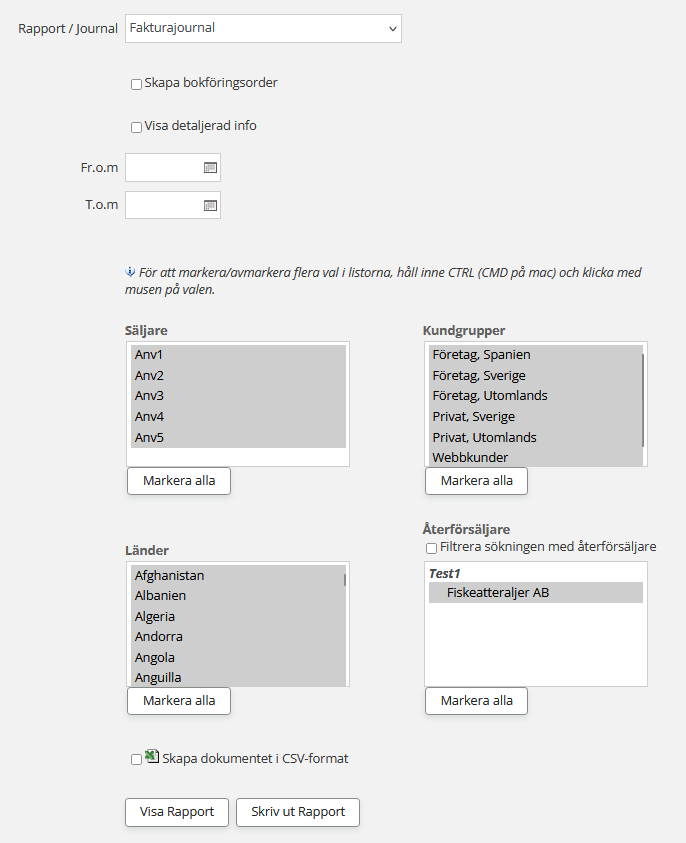Image resolution: width=686 pixels, height=843 pixels.
Task: Enable Skapa bokföringsorder checkbox
Action: [x=136, y=84]
